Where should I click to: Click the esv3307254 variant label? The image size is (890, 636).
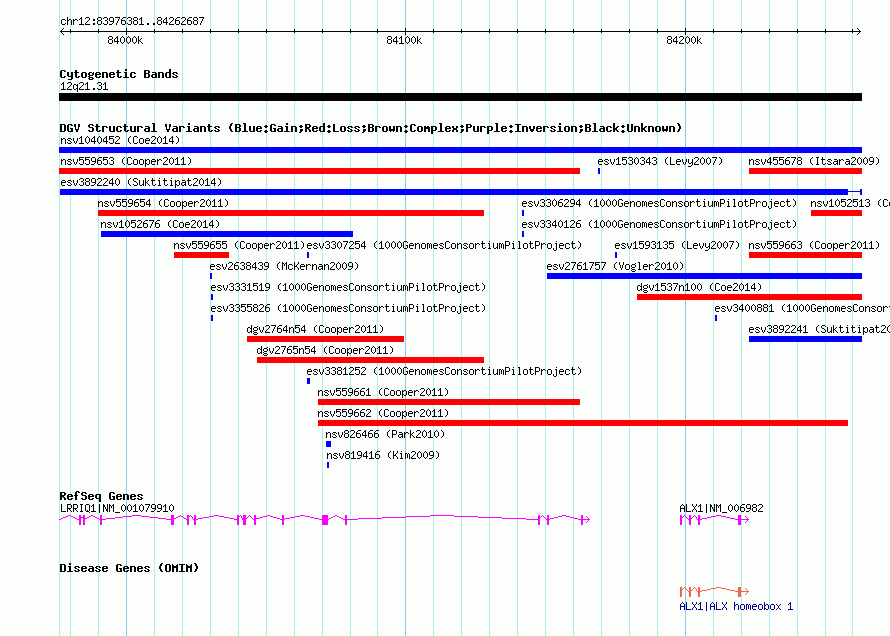(444, 245)
